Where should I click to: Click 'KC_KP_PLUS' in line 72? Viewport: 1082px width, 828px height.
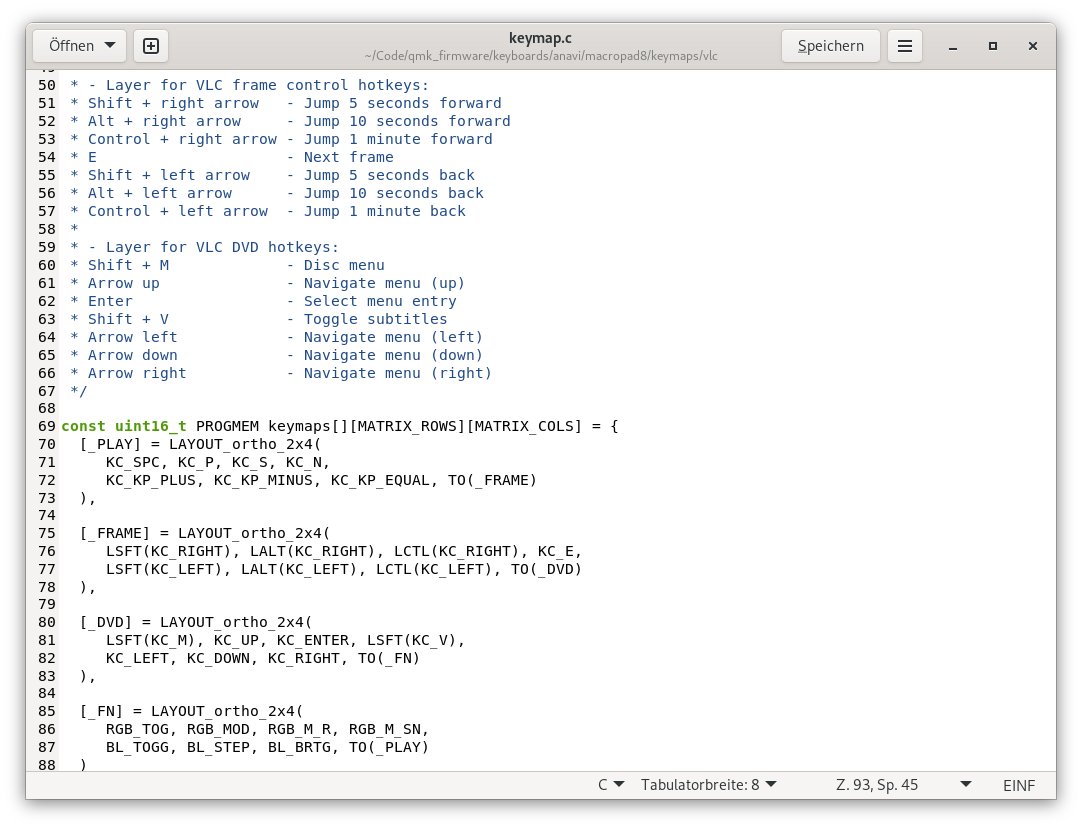tap(150, 480)
